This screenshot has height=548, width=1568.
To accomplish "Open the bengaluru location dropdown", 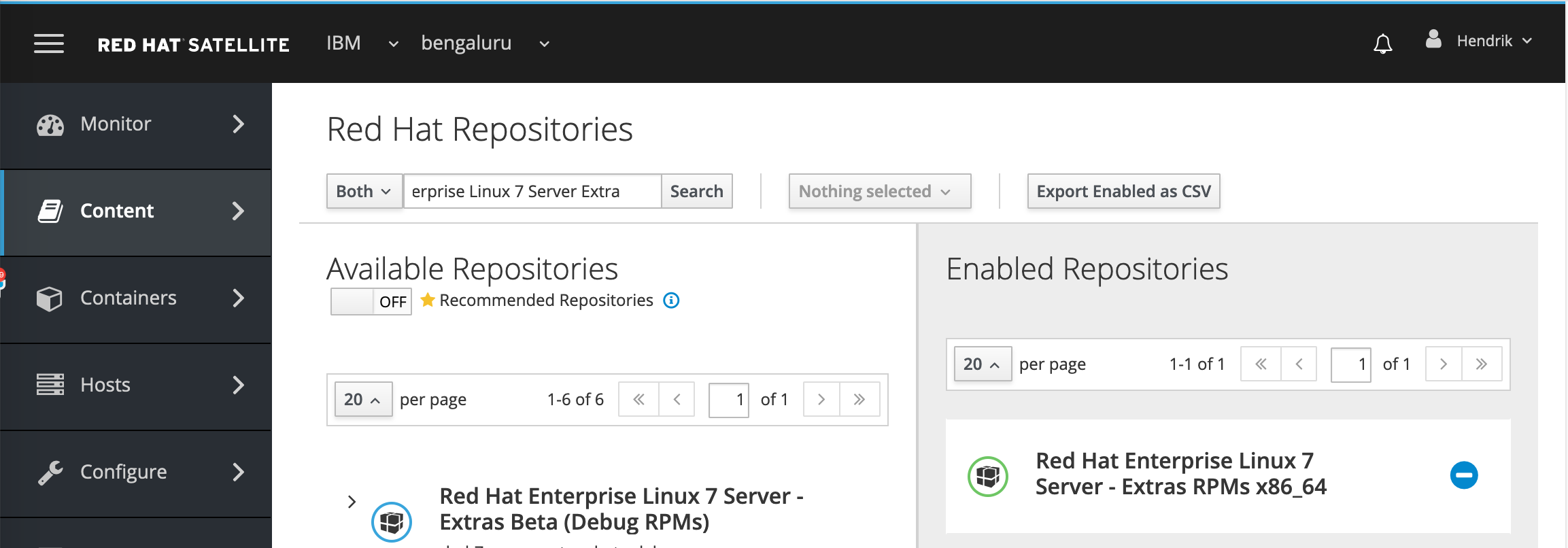I will 485,44.
